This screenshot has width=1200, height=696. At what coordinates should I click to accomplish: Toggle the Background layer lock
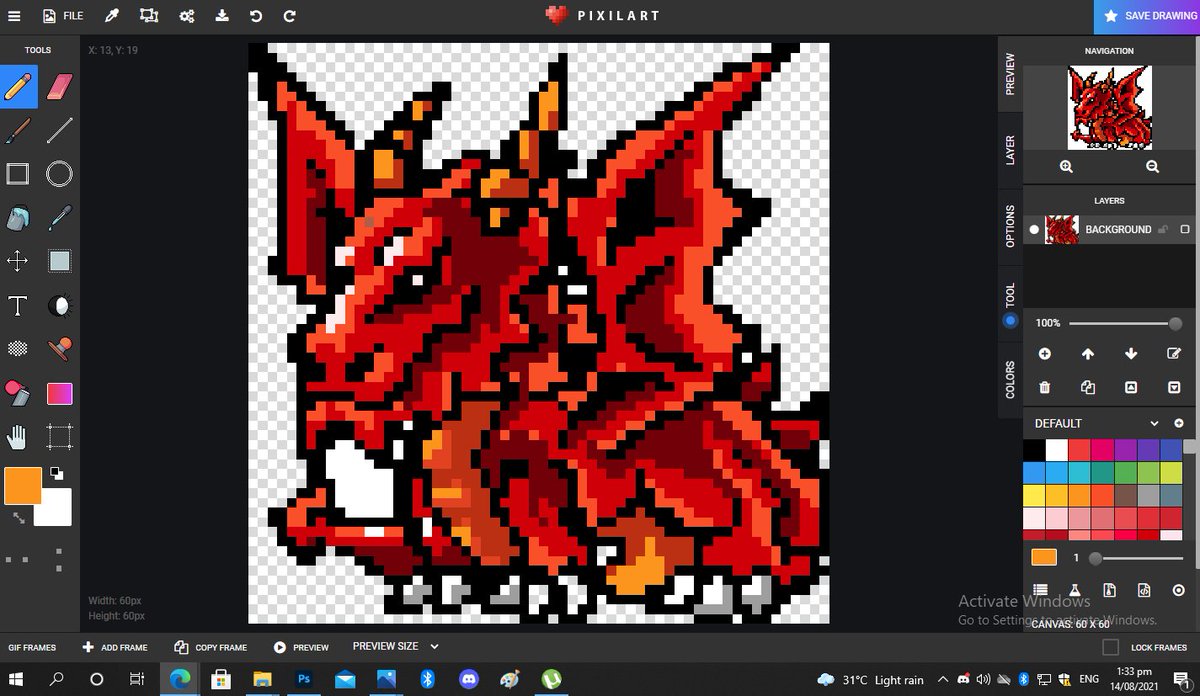[x=1163, y=229]
